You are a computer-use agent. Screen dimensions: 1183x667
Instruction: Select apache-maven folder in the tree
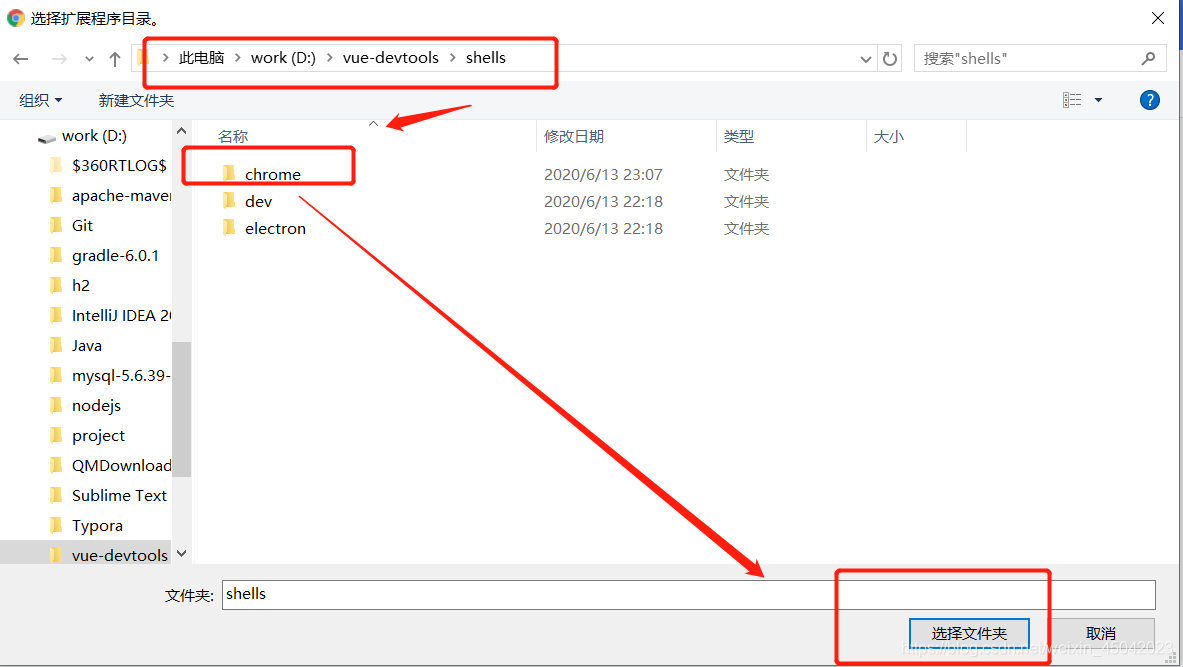[x=121, y=195]
